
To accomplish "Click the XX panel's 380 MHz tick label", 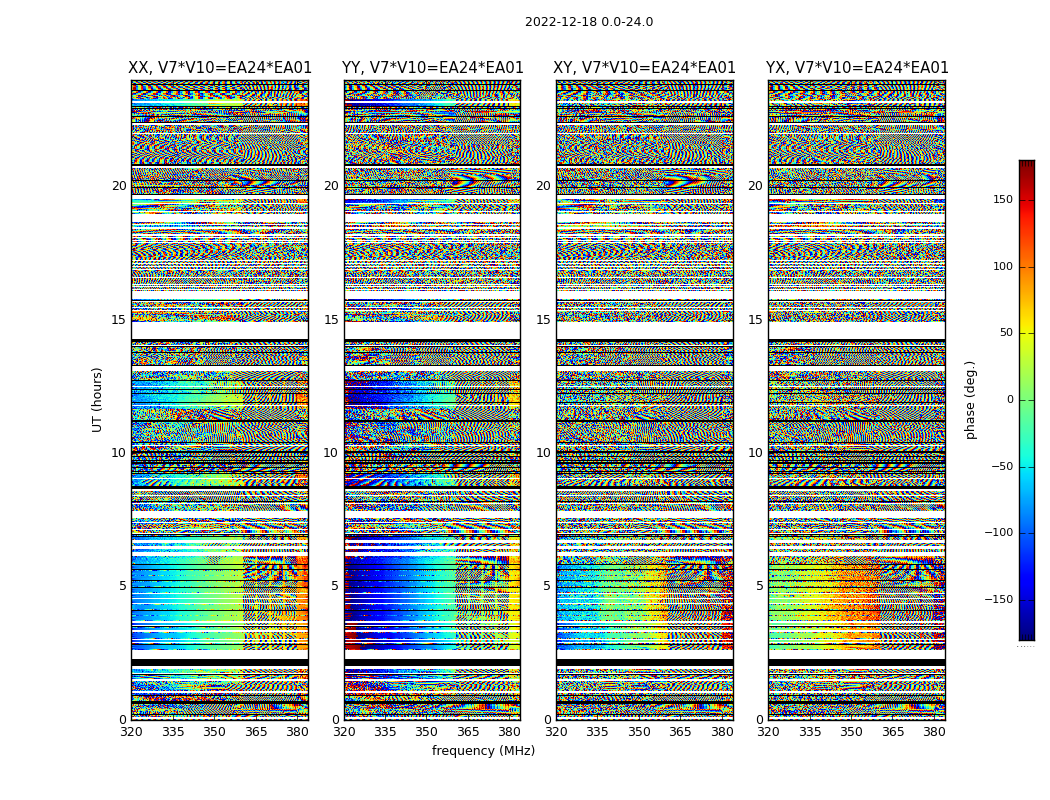I will 297,732.
